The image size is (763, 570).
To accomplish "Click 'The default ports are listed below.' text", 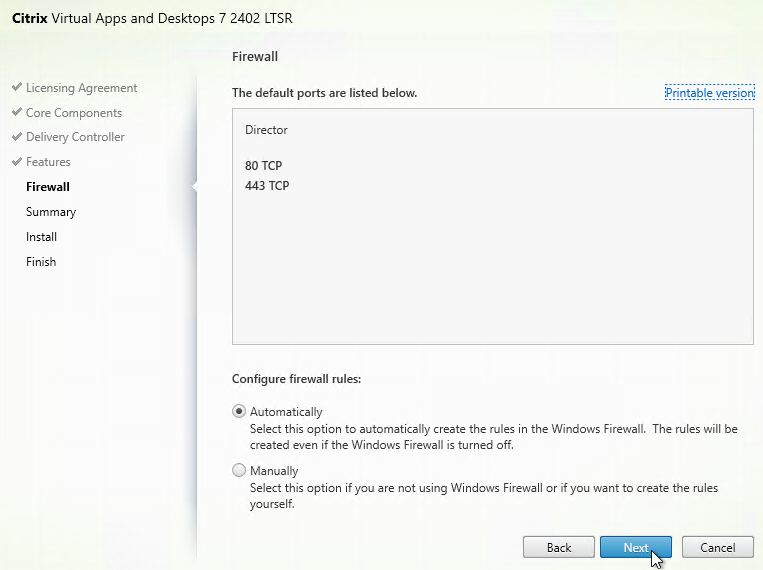I will pyautogui.click(x=325, y=93).
